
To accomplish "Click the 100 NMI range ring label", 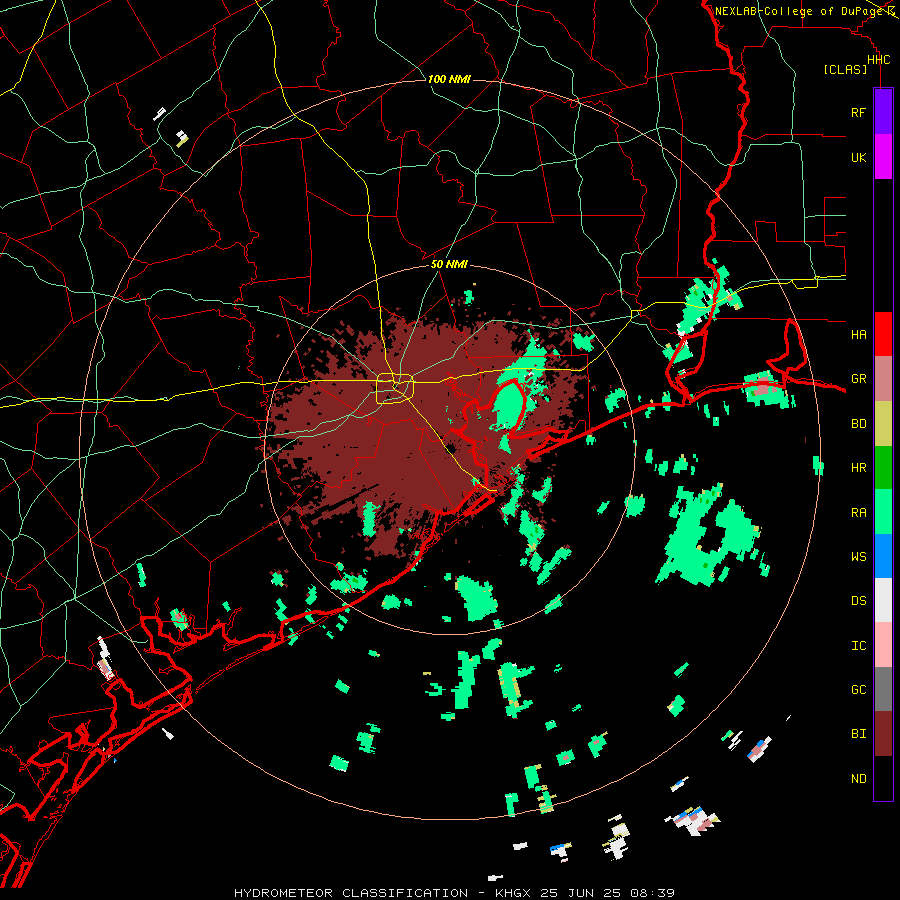I will click(x=449, y=79).
